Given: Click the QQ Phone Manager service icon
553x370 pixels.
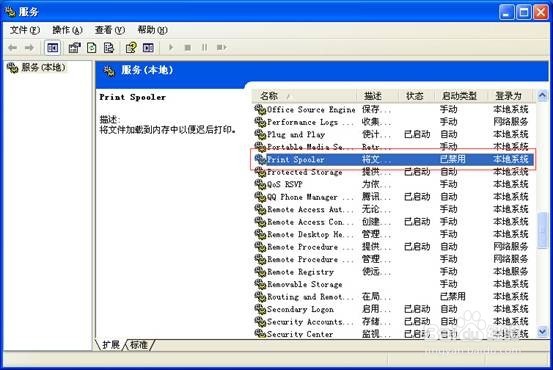Looking at the screenshot, I should point(260,197).
